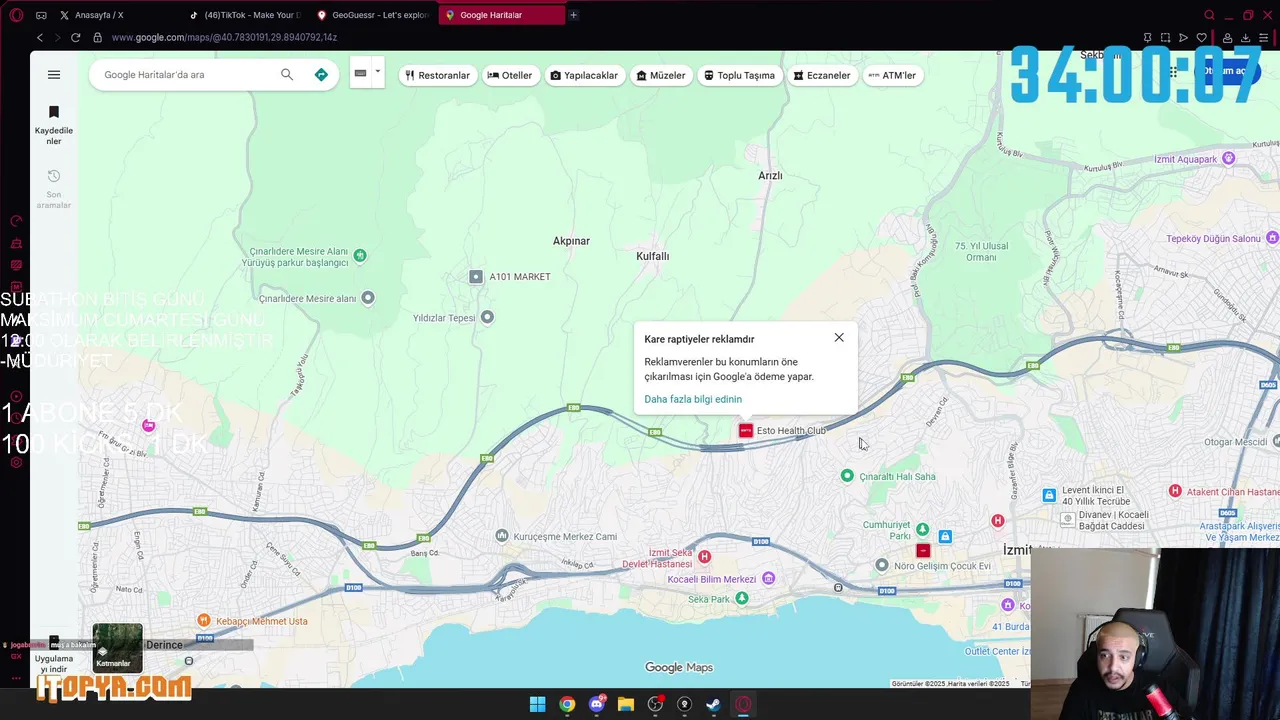Click the search magnifier icon in Maps

(287, 75)
